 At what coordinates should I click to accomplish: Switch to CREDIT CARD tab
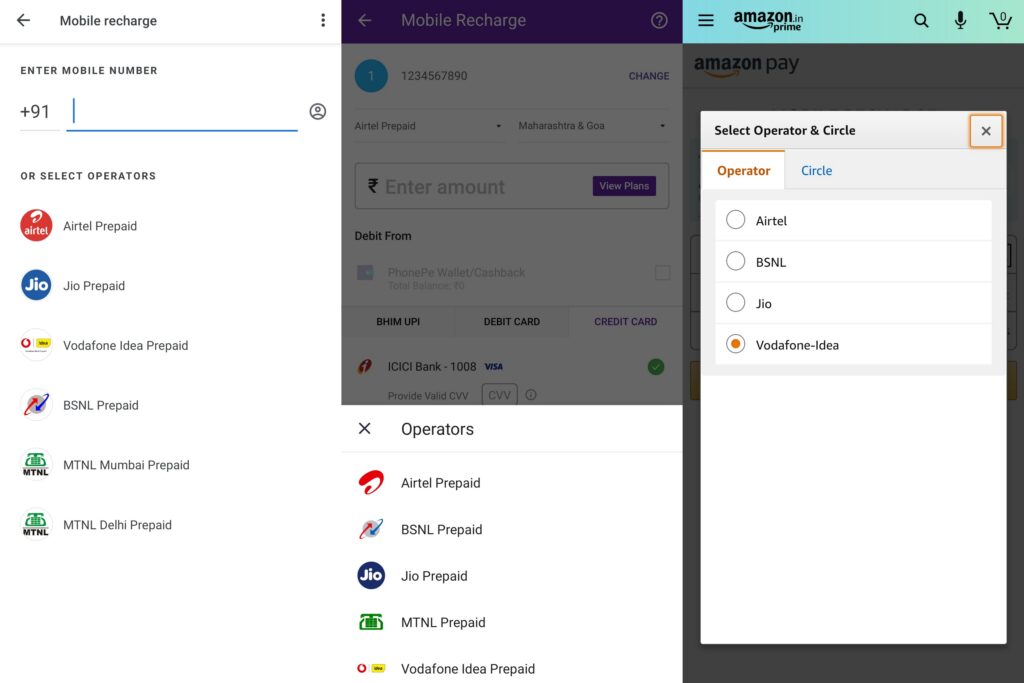click(625, 322)
